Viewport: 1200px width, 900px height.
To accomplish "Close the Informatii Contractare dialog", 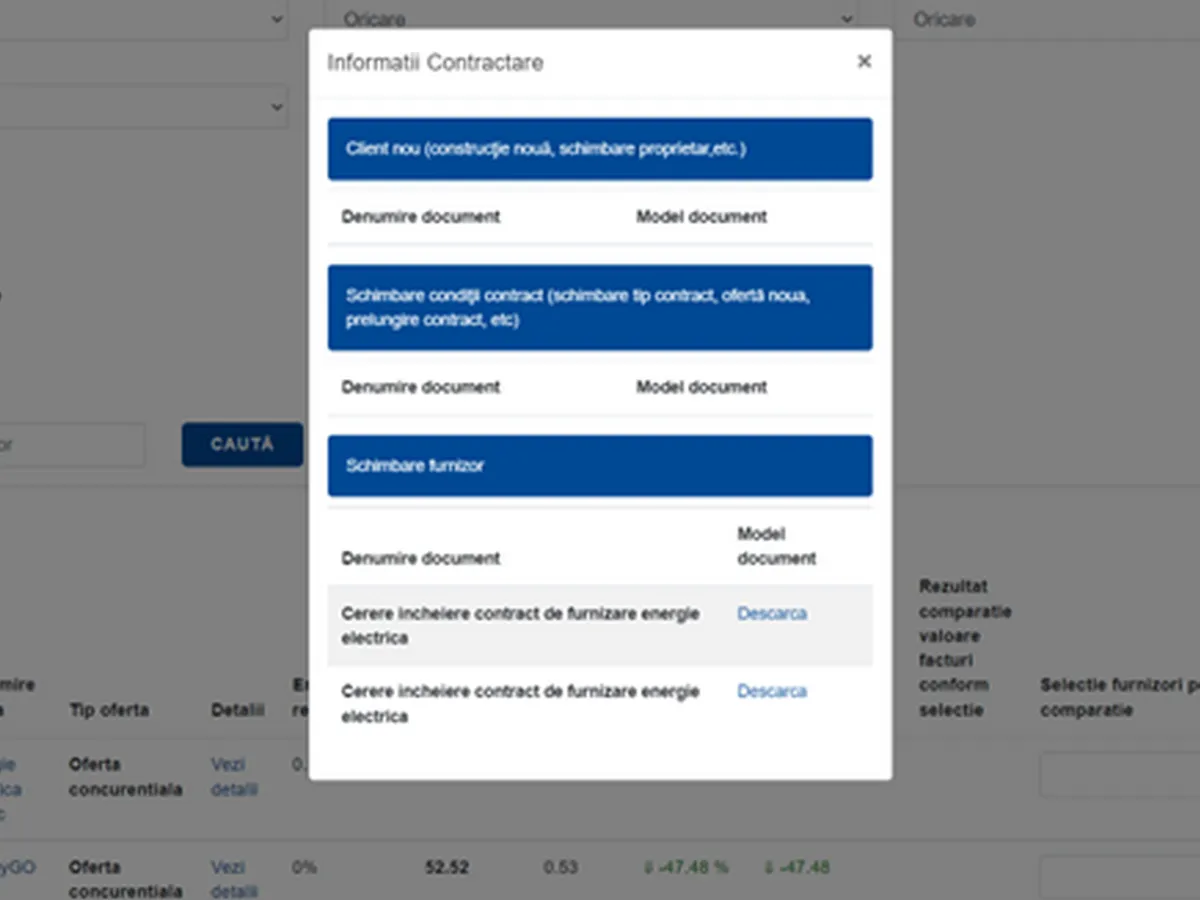I will [864, 62].
